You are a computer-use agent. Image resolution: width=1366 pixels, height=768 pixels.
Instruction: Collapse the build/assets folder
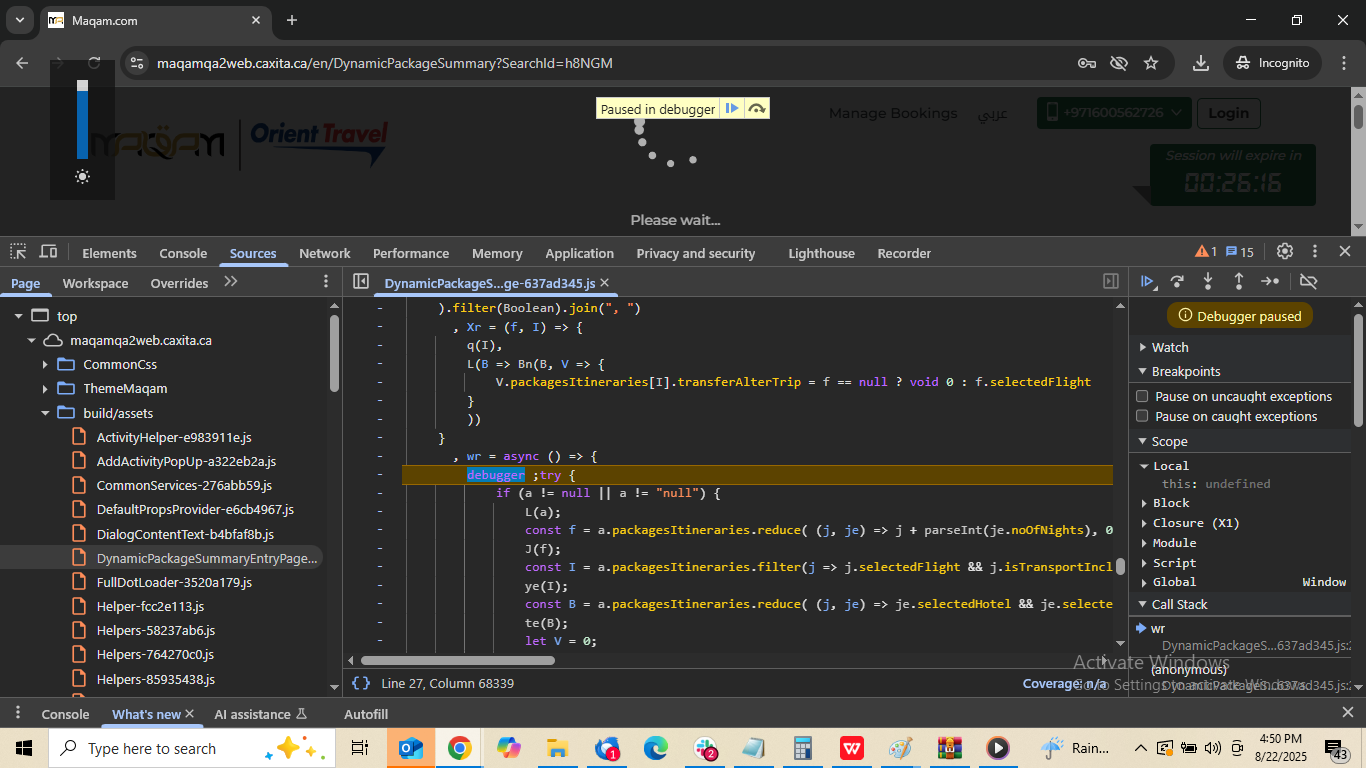(45, 413)
